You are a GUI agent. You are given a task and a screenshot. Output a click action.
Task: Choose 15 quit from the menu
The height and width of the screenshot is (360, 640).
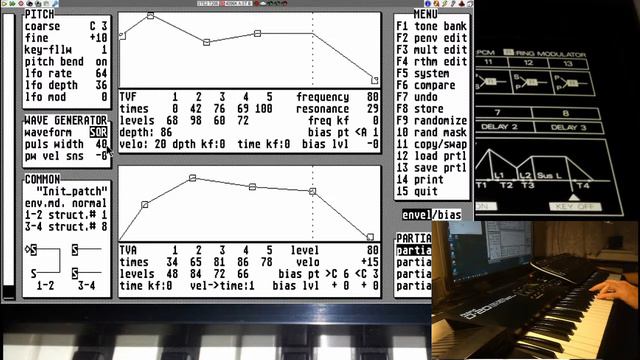click(x=417, y=192)
